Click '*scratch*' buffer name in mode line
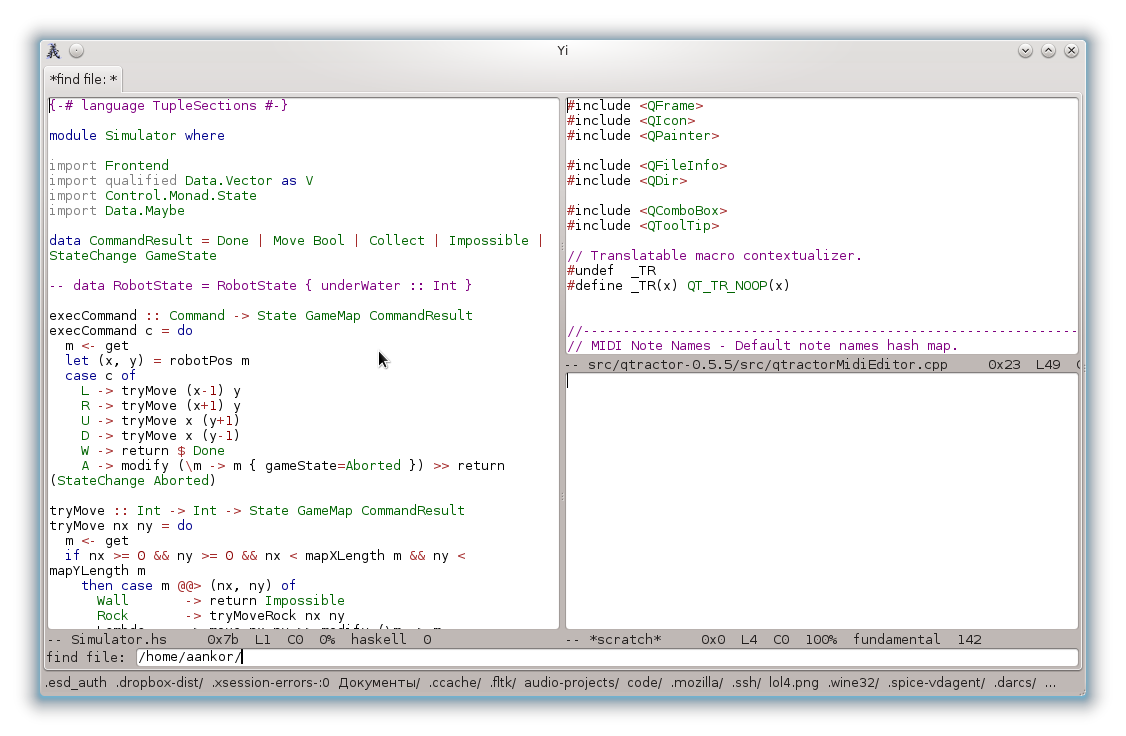 coord(625,640)
